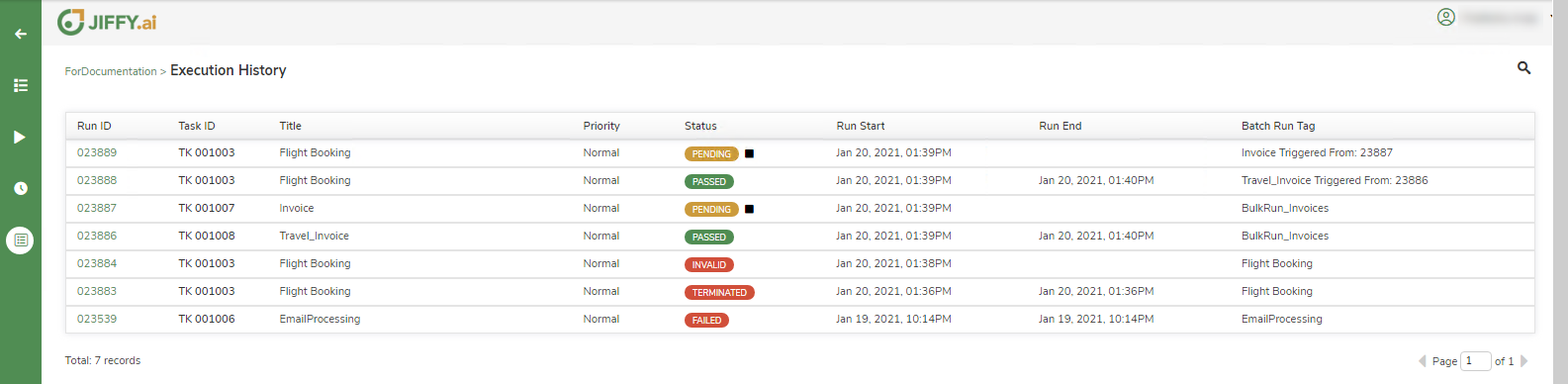The image size is (1568, 384).
Task: Click the Status column header
Action: [x=700, y=126]
